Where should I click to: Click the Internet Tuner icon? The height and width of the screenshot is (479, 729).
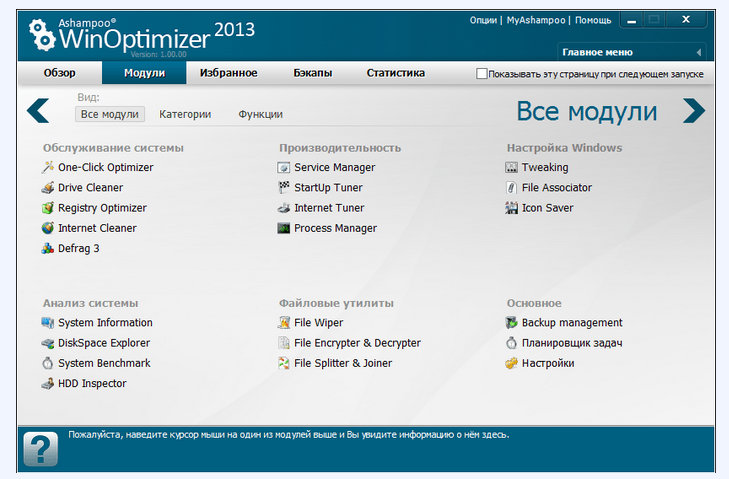[x=284, y=208]
